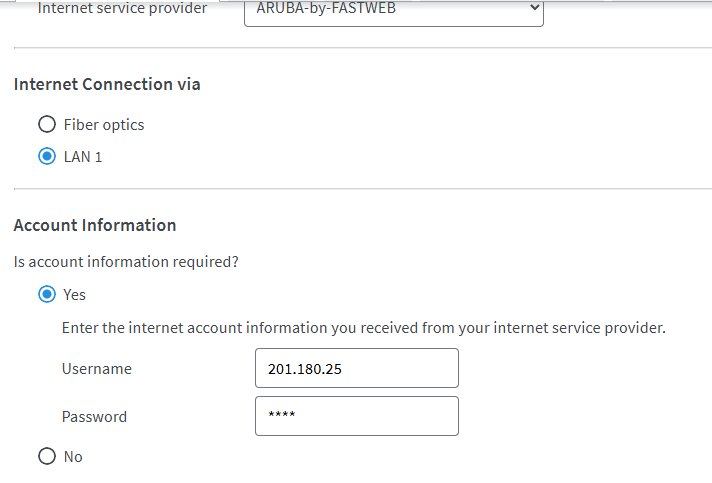Viewport: 712px width, 483px height.
Task: Click the "Internet Connection via" heading
Action: click(x=107, y=84)
